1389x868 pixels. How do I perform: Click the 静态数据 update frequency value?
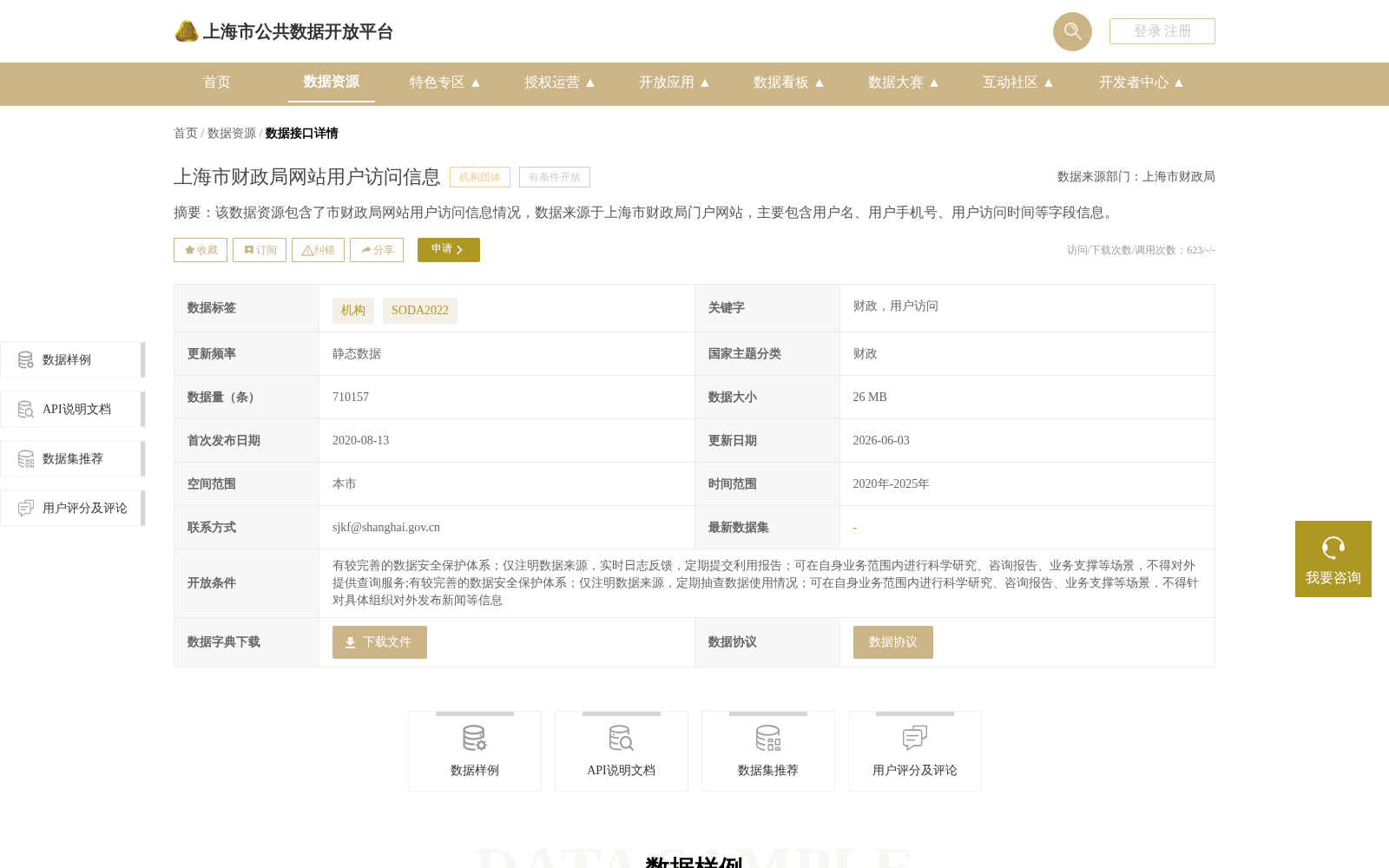pyautogui.click(x=357, y=354)
